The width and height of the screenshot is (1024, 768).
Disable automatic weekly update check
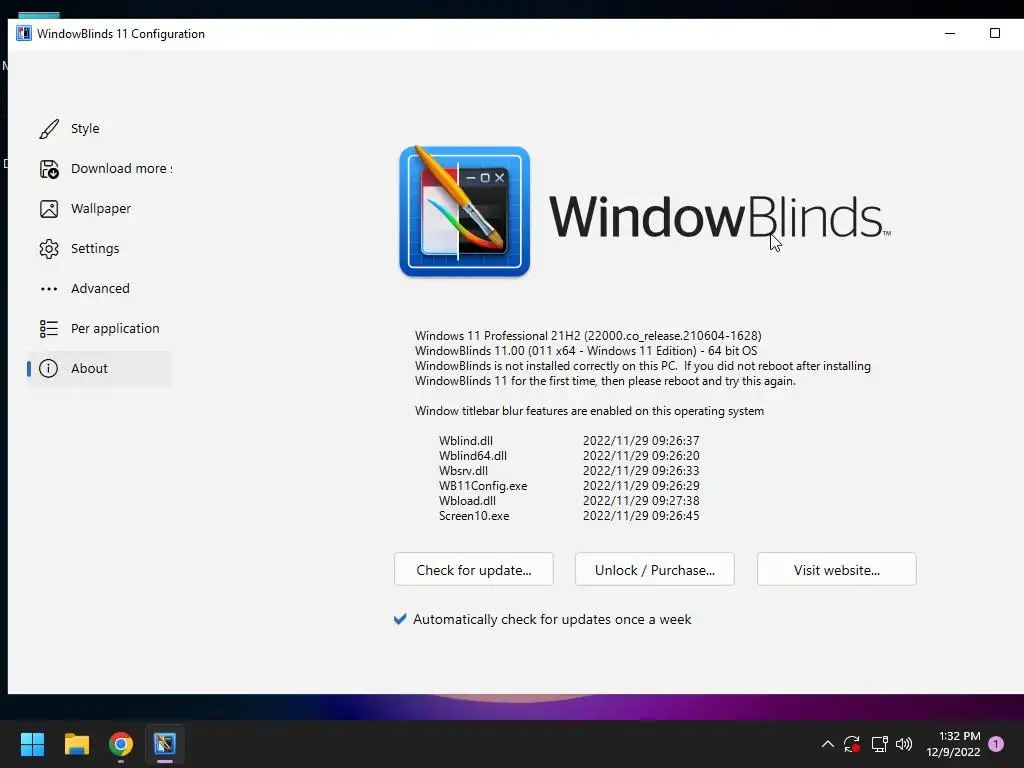[400, 619]
